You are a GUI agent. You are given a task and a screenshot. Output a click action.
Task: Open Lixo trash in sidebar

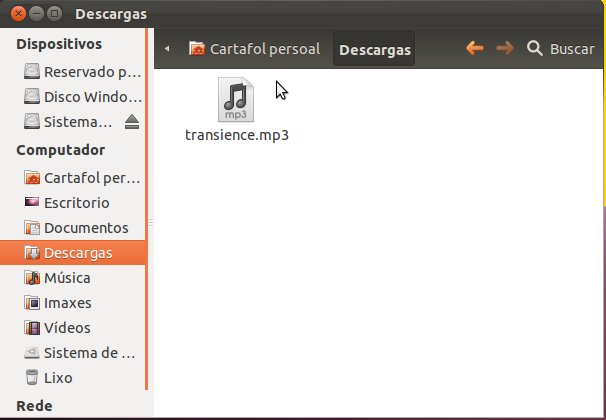(x=73, y=378)
